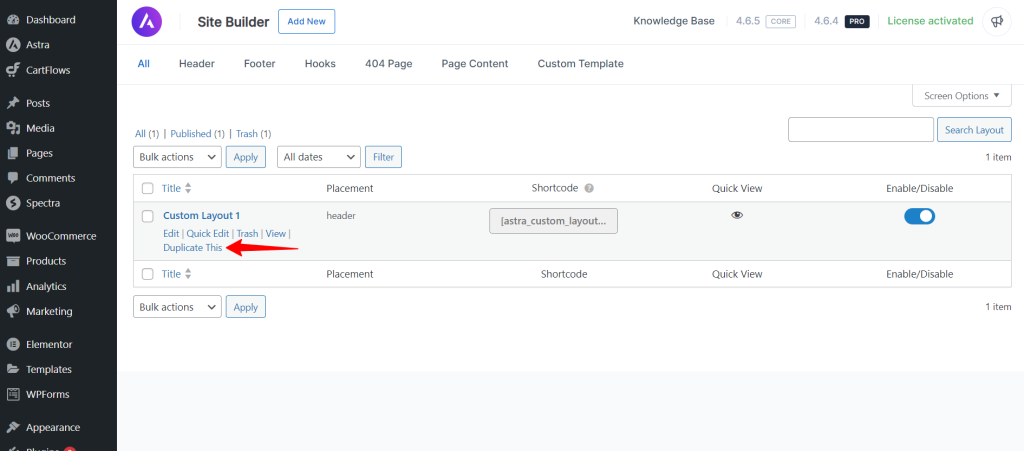Click the Quick View eye icon
The image size is (1024, 451).
click(737, 215)
